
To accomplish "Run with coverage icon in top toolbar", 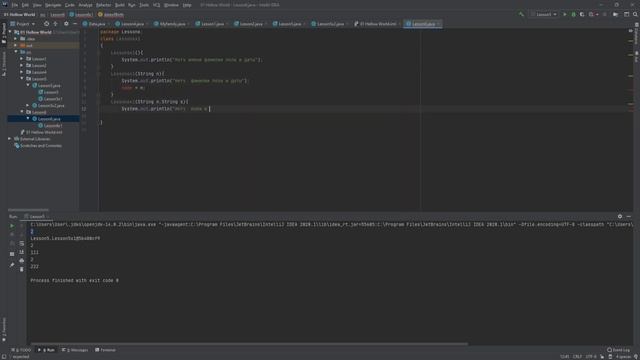I will pos(582,14).
